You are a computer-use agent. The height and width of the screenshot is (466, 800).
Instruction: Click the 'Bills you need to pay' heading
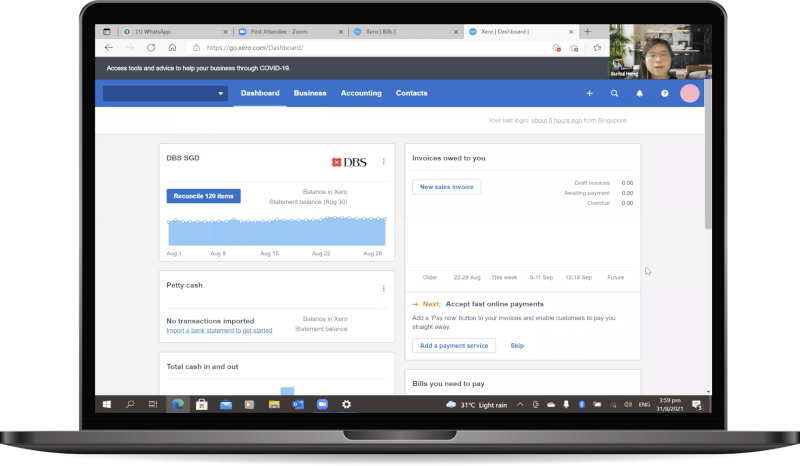(448, 383)
